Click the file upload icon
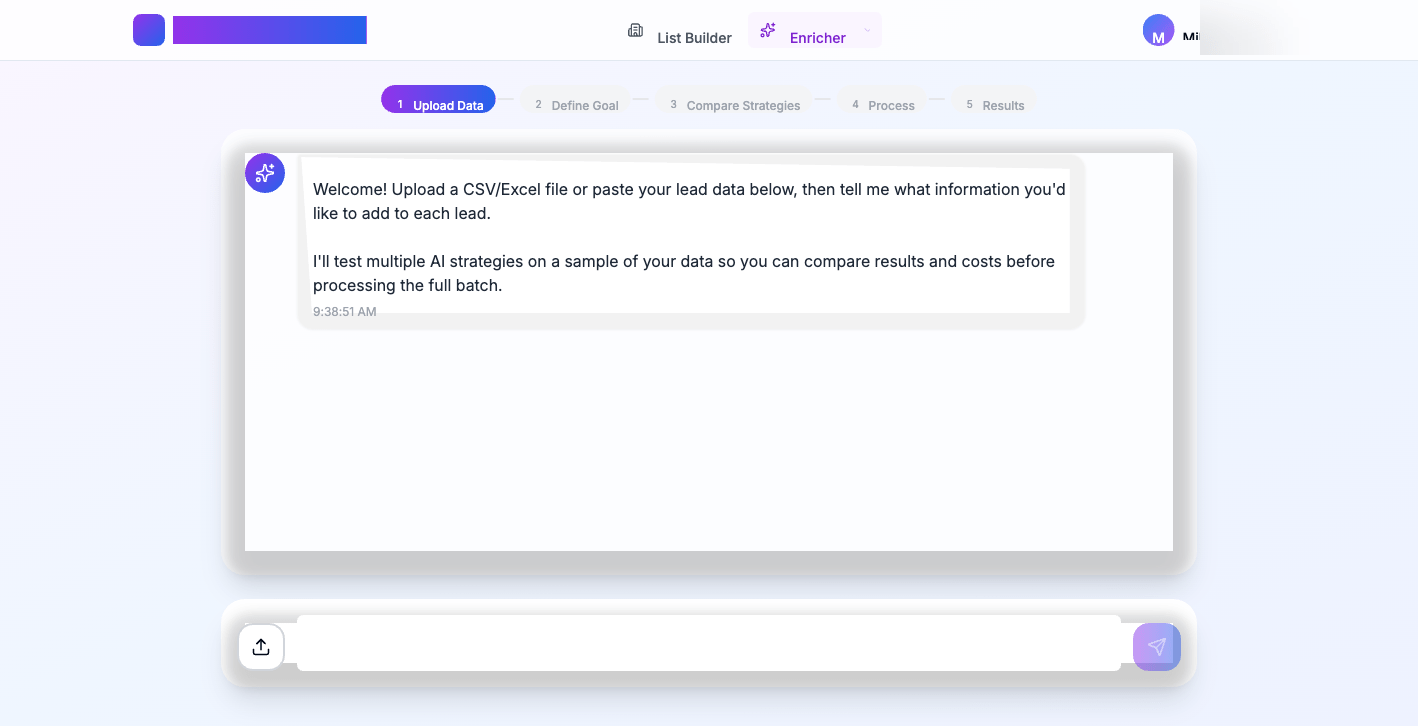The height and width of the screenshot is (726, 1418). click(x=260, y=646)
